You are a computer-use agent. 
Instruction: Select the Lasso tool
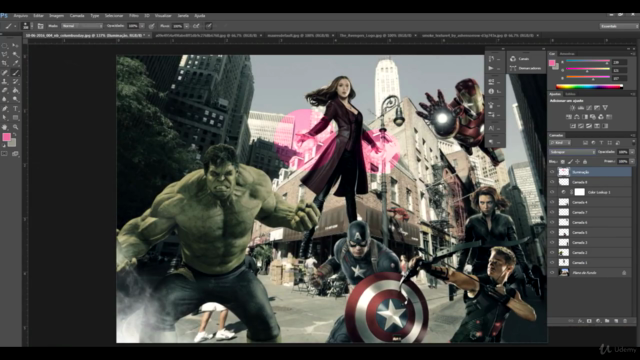tap(5, 55)
